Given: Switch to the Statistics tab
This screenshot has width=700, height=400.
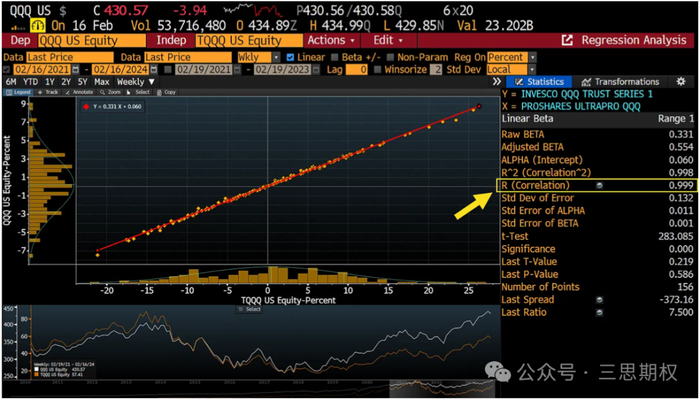Looking at the screenshot, I should tap(539, 82).
